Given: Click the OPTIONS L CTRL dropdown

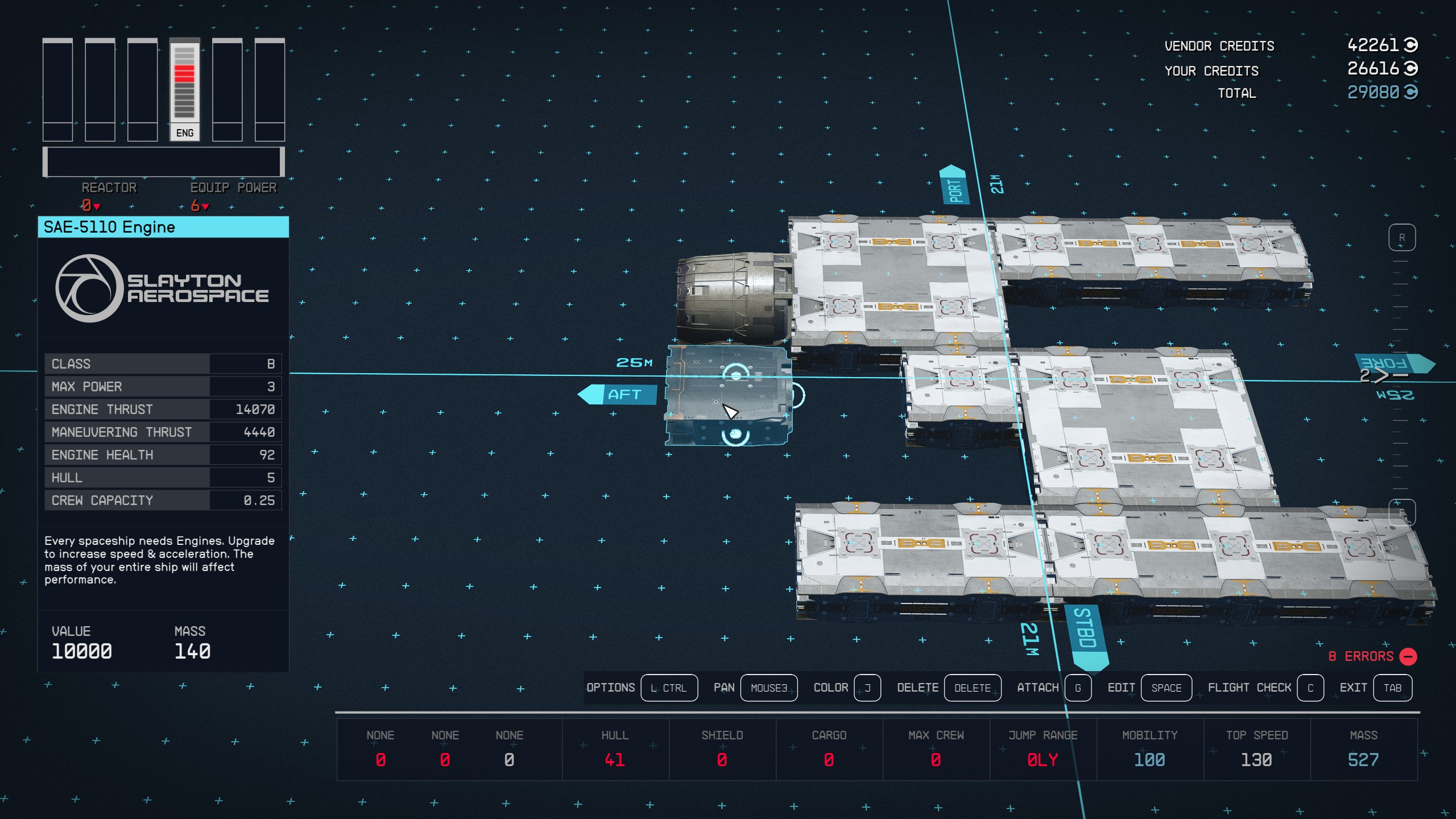Looking at the screenshot, I should (x=666, y=688).
